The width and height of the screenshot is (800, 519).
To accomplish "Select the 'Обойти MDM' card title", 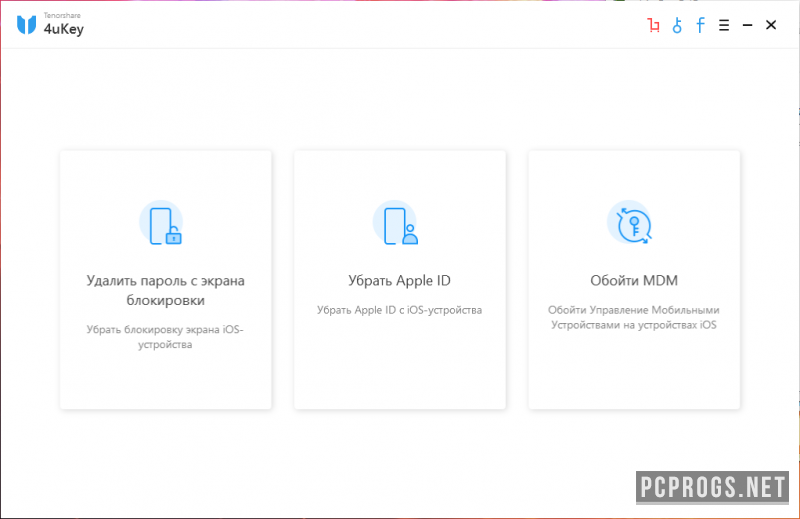I will 634,280.
